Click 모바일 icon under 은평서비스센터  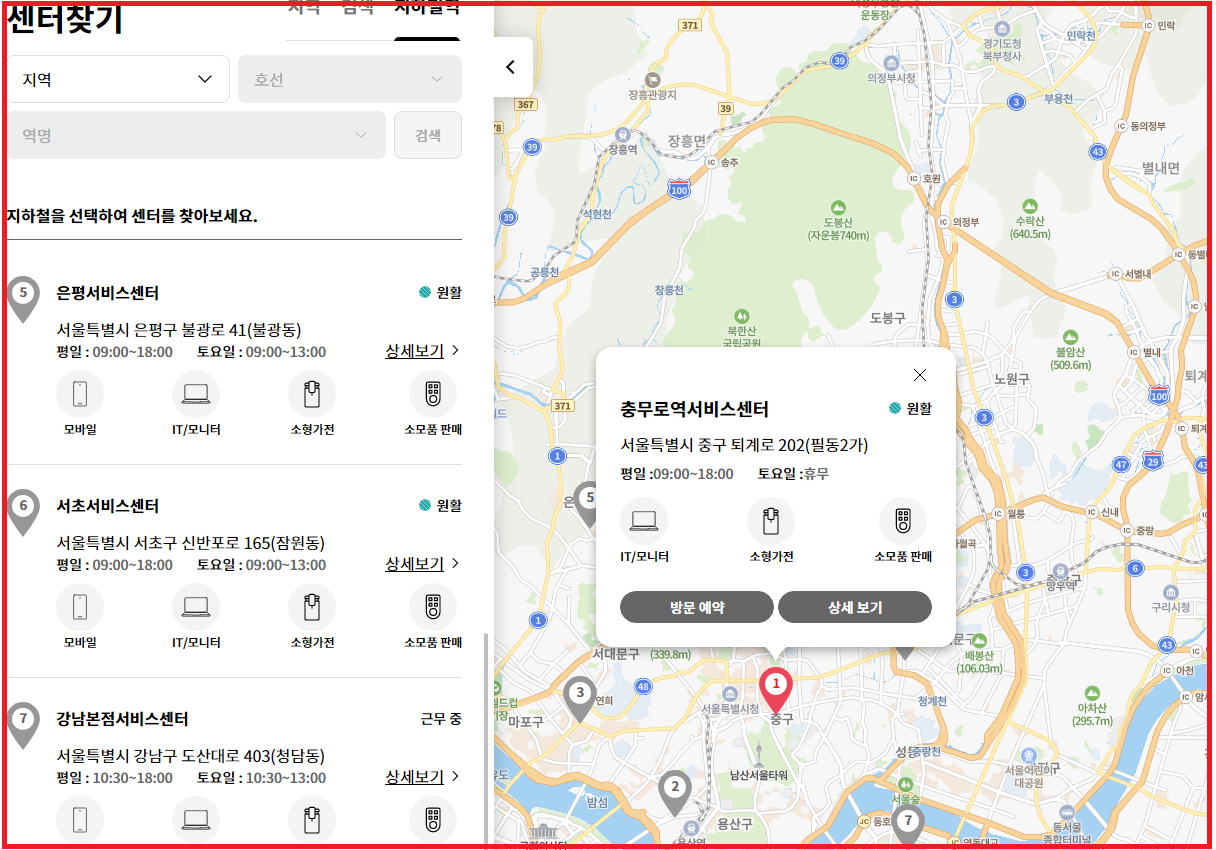click(x=80, y=394)
